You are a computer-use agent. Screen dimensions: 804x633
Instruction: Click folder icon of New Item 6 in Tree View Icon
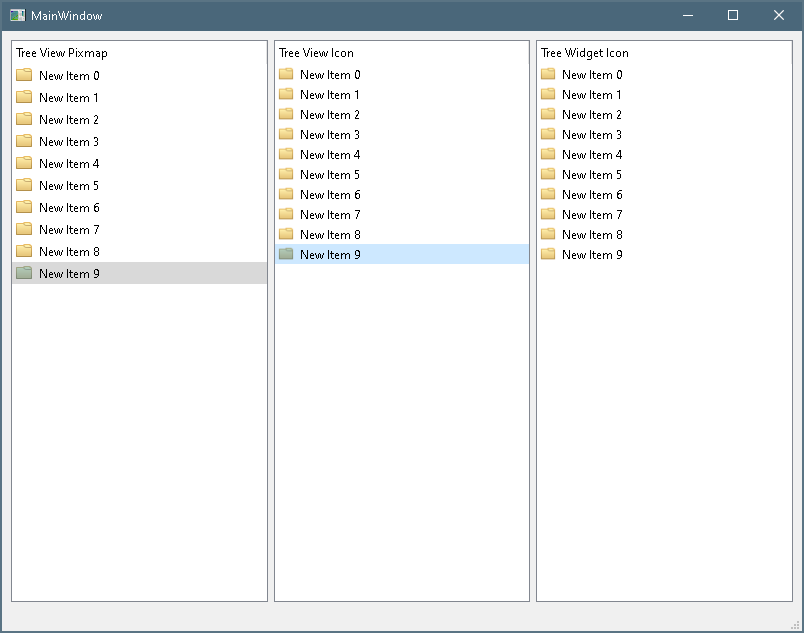(x=286, y=194)
